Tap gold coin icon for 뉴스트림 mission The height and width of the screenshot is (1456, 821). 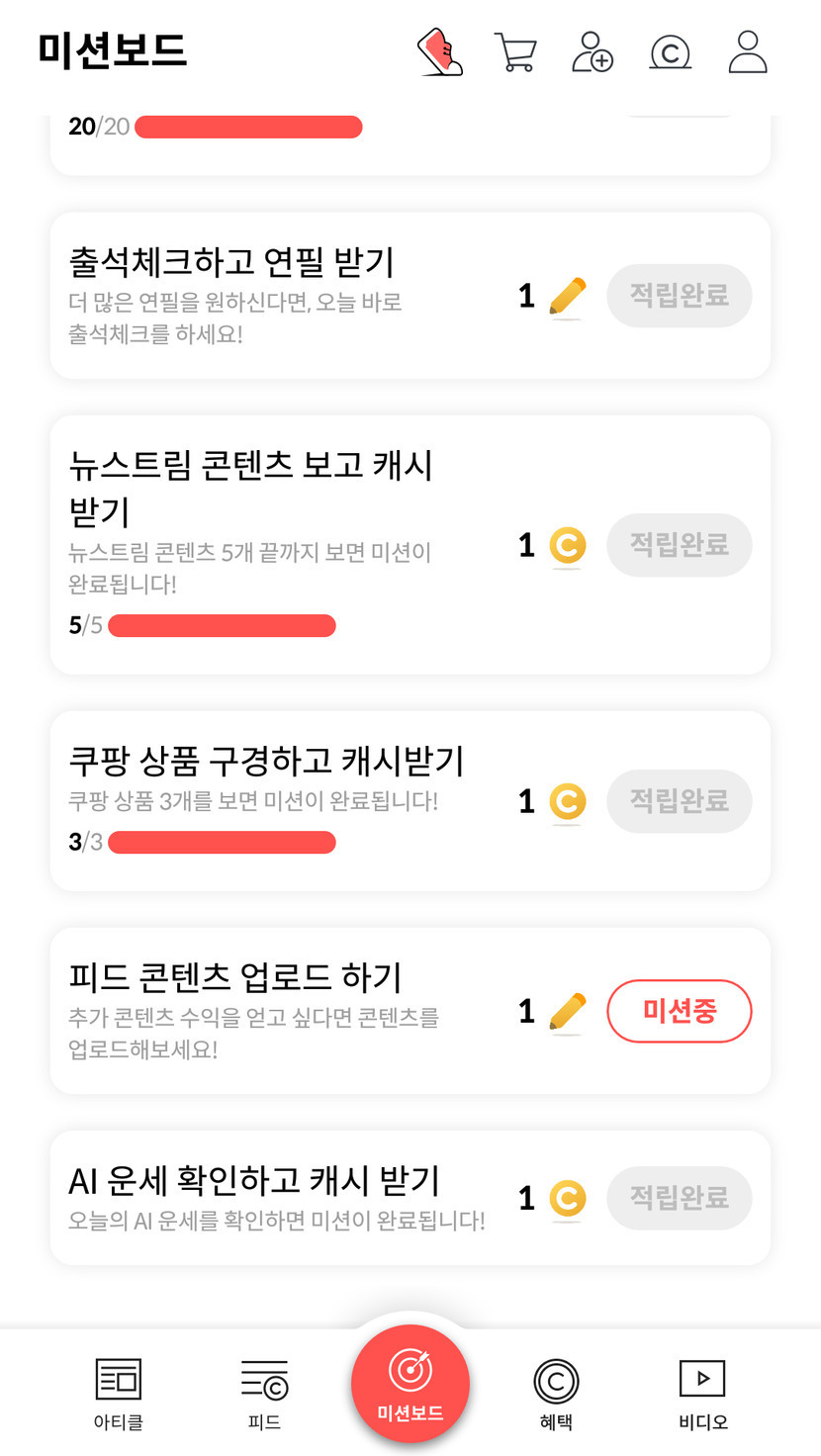[567, 545]
